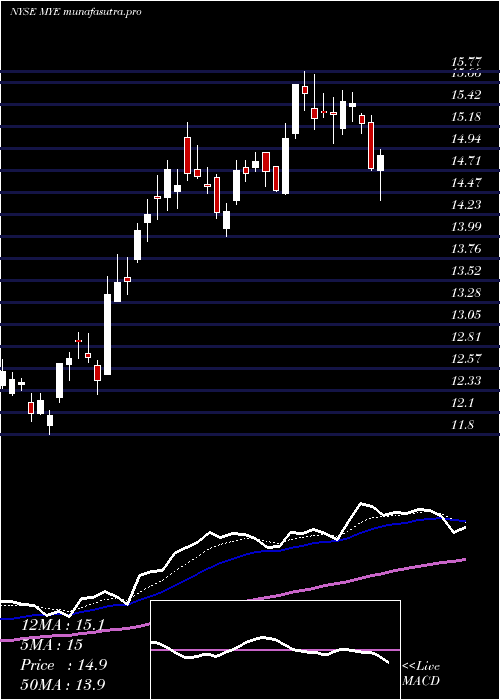Screen dimensions: 500x700
Task: Click the Price : 14.9 readout
Action: click(x=63, y=665)
